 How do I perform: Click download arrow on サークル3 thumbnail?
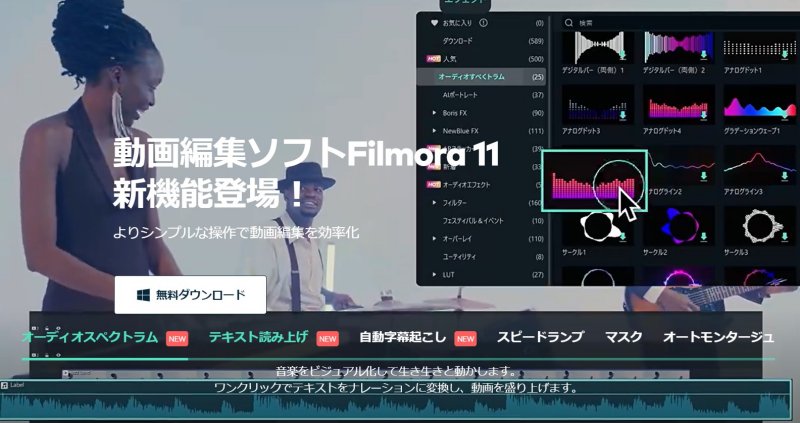[785, 237]
